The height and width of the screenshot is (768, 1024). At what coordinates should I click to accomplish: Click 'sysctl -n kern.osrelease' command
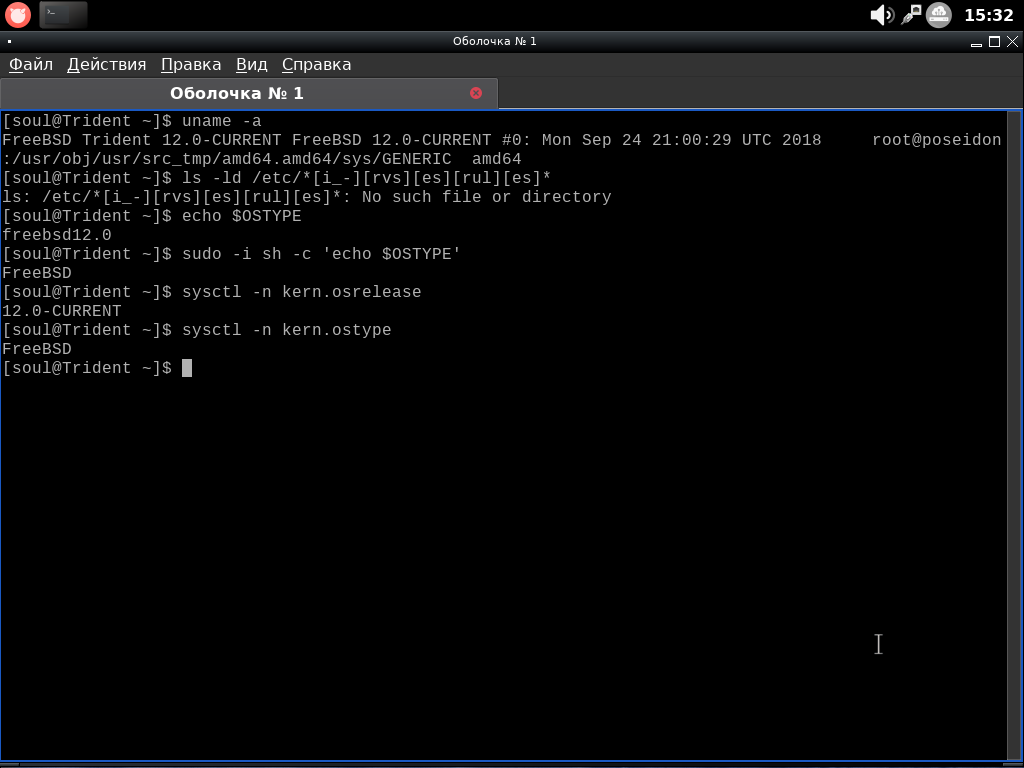302,293
